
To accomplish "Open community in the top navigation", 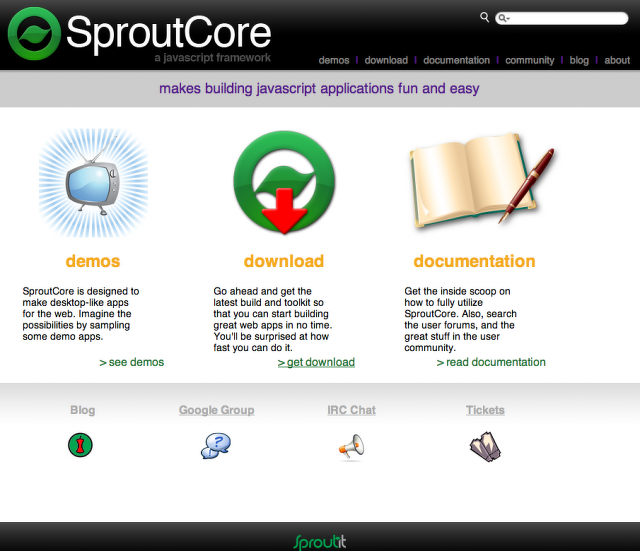I will (529, 60).
